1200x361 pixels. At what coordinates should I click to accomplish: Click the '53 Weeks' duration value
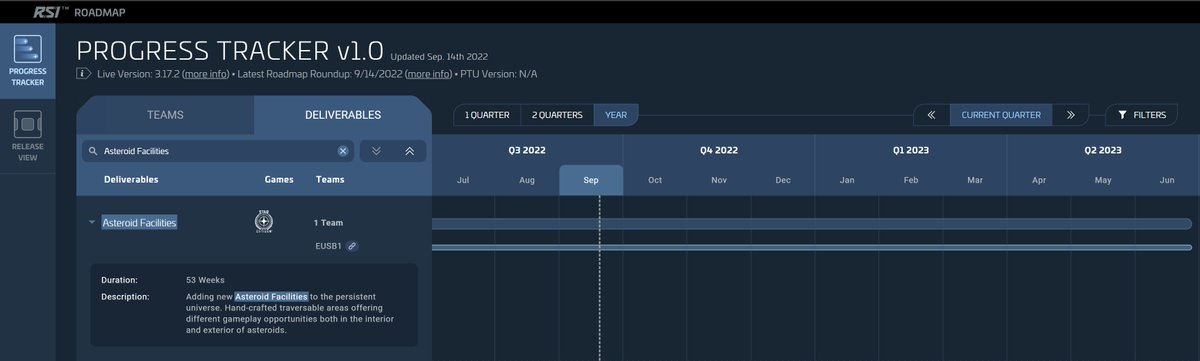click(204, 280)
